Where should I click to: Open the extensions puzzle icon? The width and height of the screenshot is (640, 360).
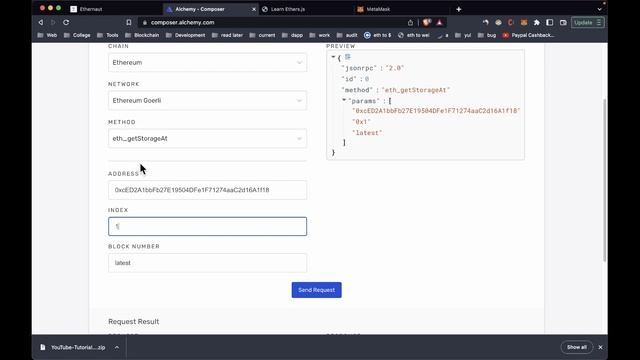point(537,22)
